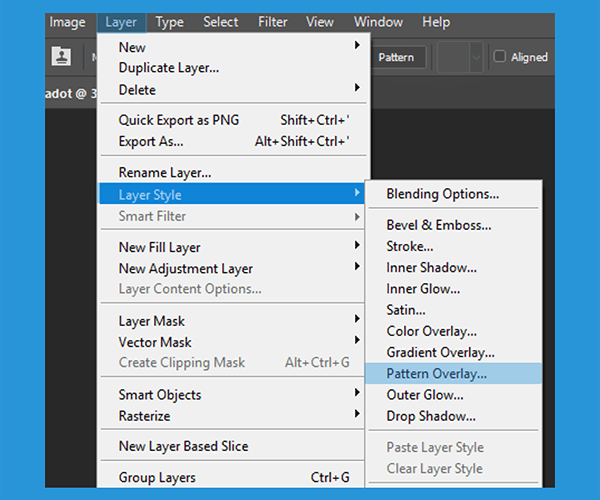This screenshot has height=500, width=600.
Task: Choose Inner Shadow...
Action: [453, 267]
